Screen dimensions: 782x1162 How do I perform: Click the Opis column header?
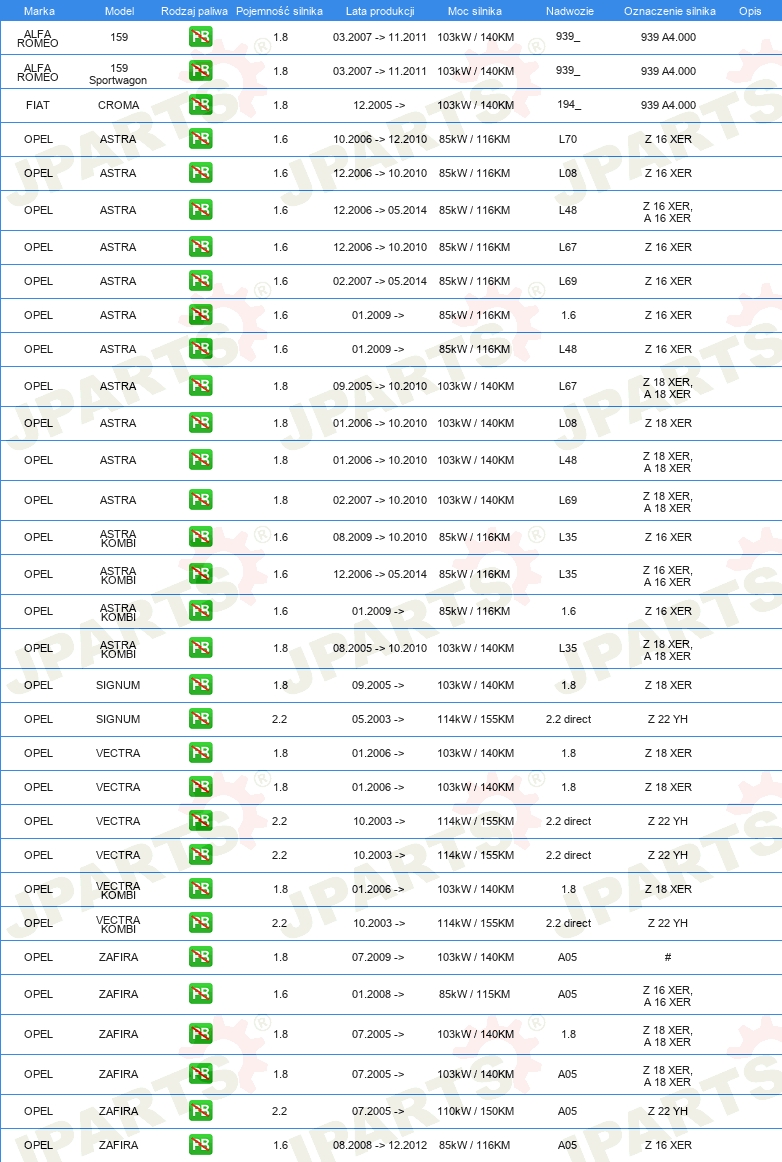click(x=750, y=11)
